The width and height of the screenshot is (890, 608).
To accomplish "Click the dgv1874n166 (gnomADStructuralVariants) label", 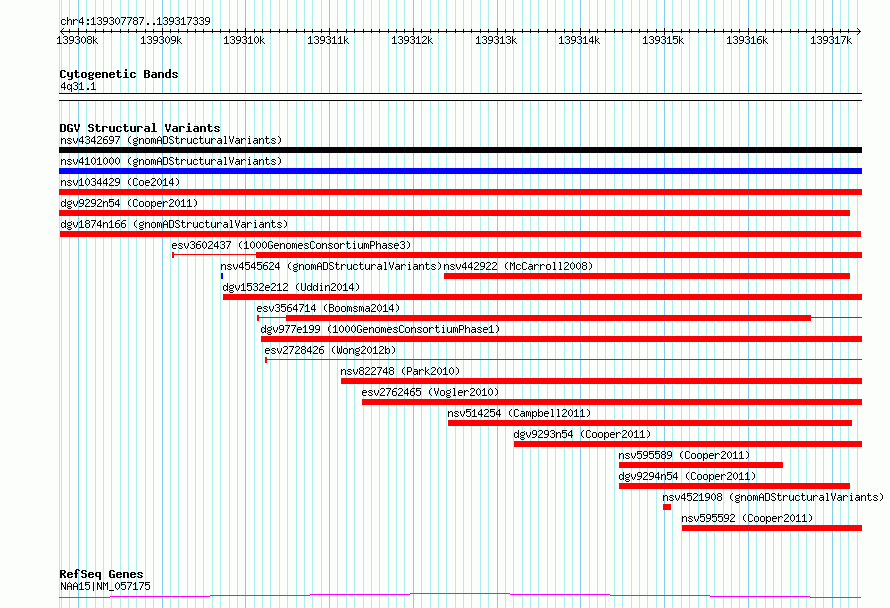I will (174, 224).
